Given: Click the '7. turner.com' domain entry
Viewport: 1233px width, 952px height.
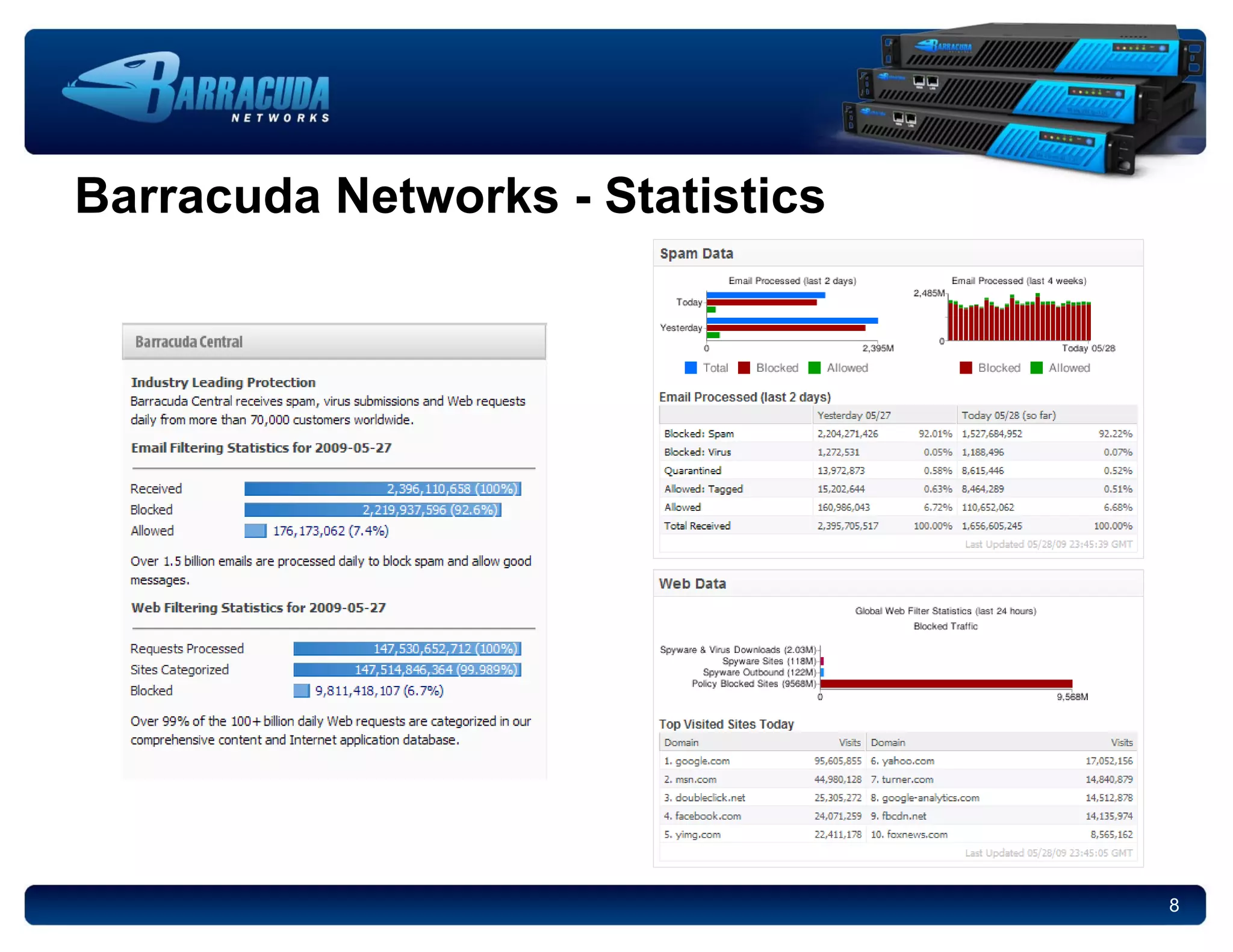Looking at the screenshot, I should (x=902, y=779).
